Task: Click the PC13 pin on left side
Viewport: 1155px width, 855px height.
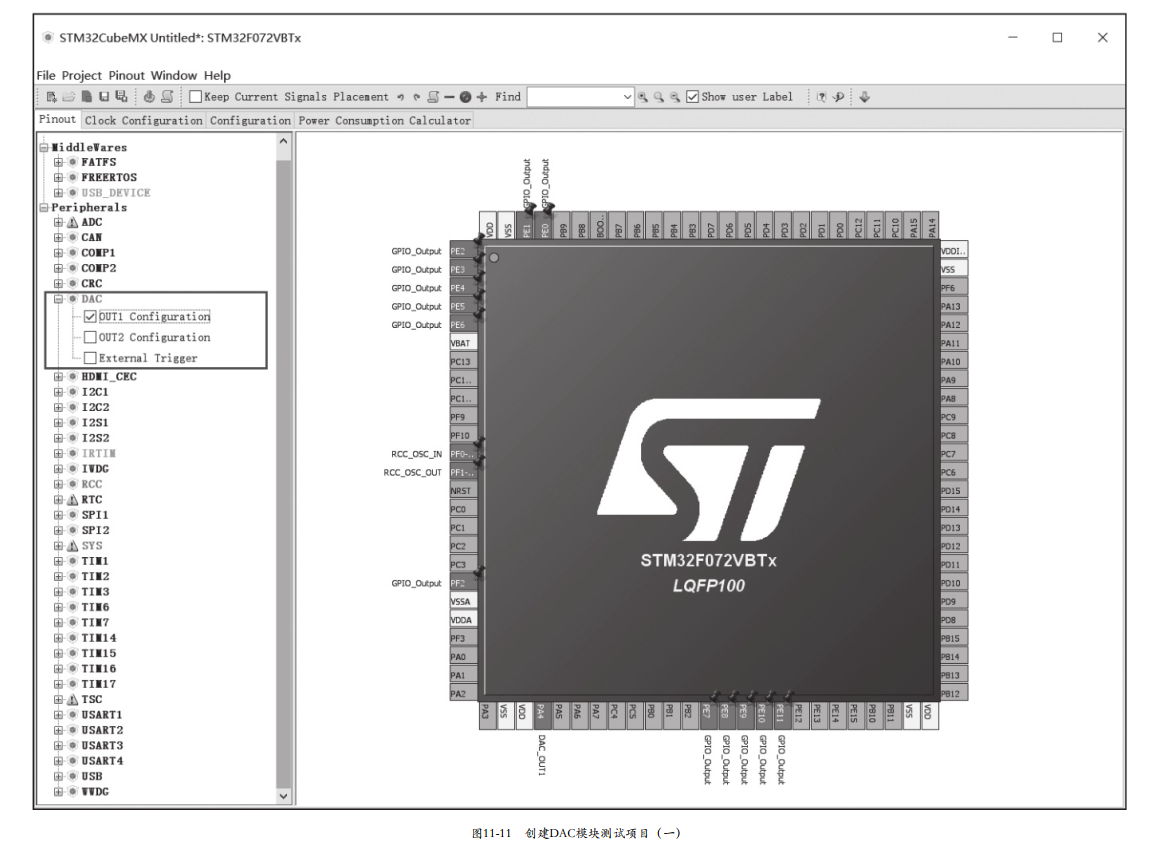Action: click(x=463, y=362)
